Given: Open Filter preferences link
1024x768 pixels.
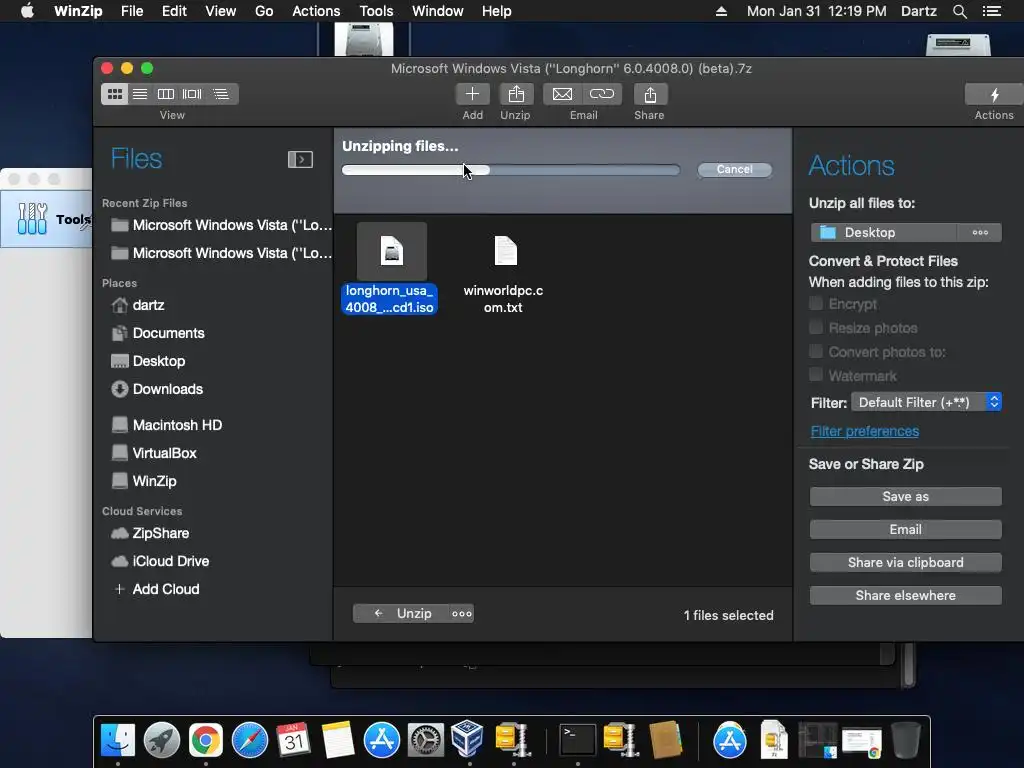Looking at the screenshot, I should tap(865, 432).
